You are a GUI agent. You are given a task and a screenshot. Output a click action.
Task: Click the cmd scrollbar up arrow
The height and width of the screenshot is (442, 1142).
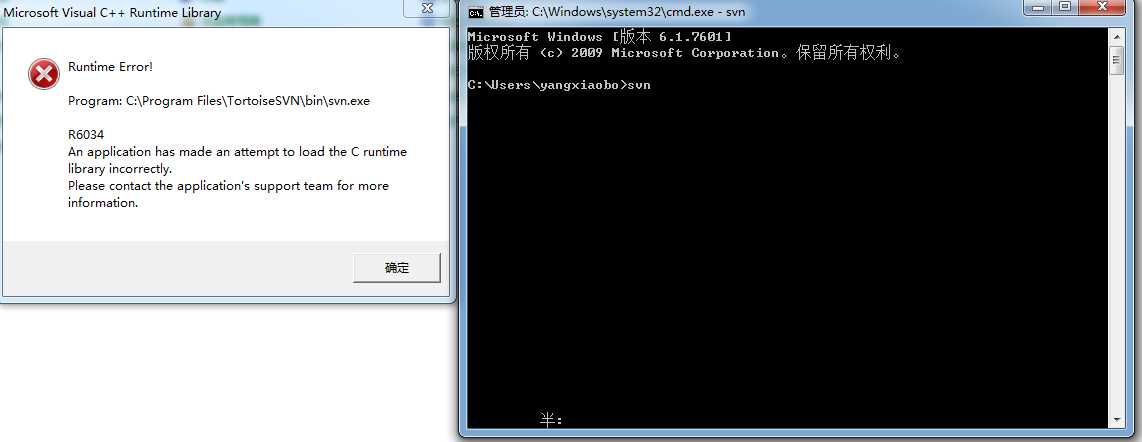coord(1117,36)
